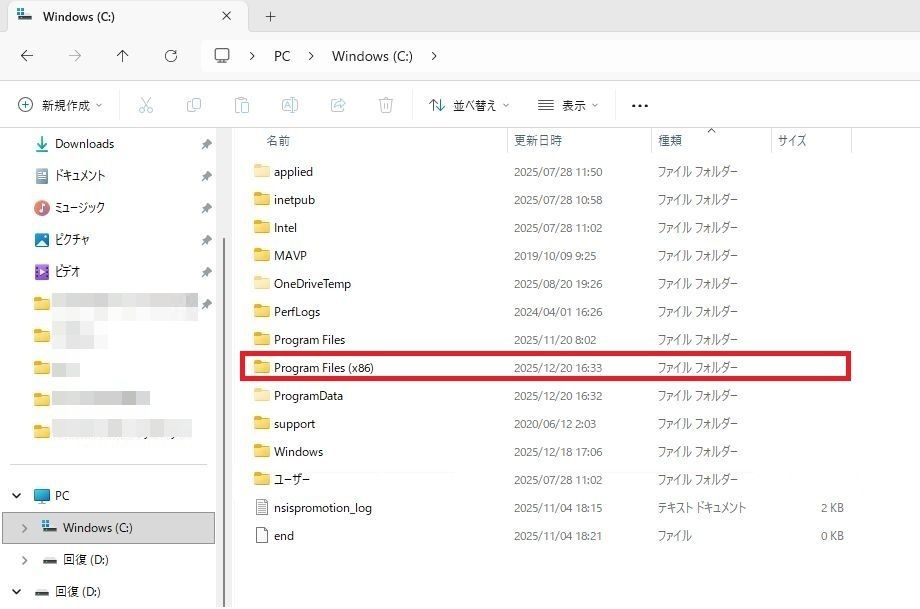Open a new tab with plus button
Viewport: 920px width, 609px height.
click(x=270, y=16)
